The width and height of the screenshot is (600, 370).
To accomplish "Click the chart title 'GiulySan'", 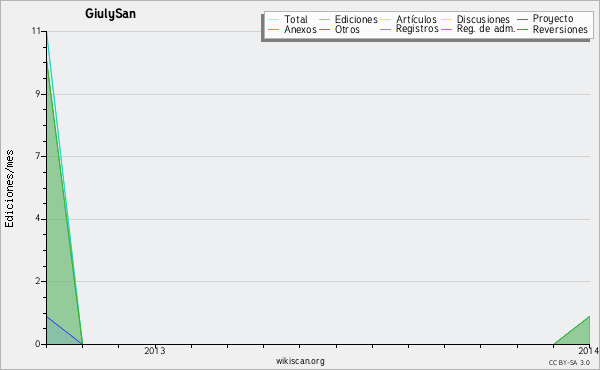I will pyautogui.click(x=110, y=14).
